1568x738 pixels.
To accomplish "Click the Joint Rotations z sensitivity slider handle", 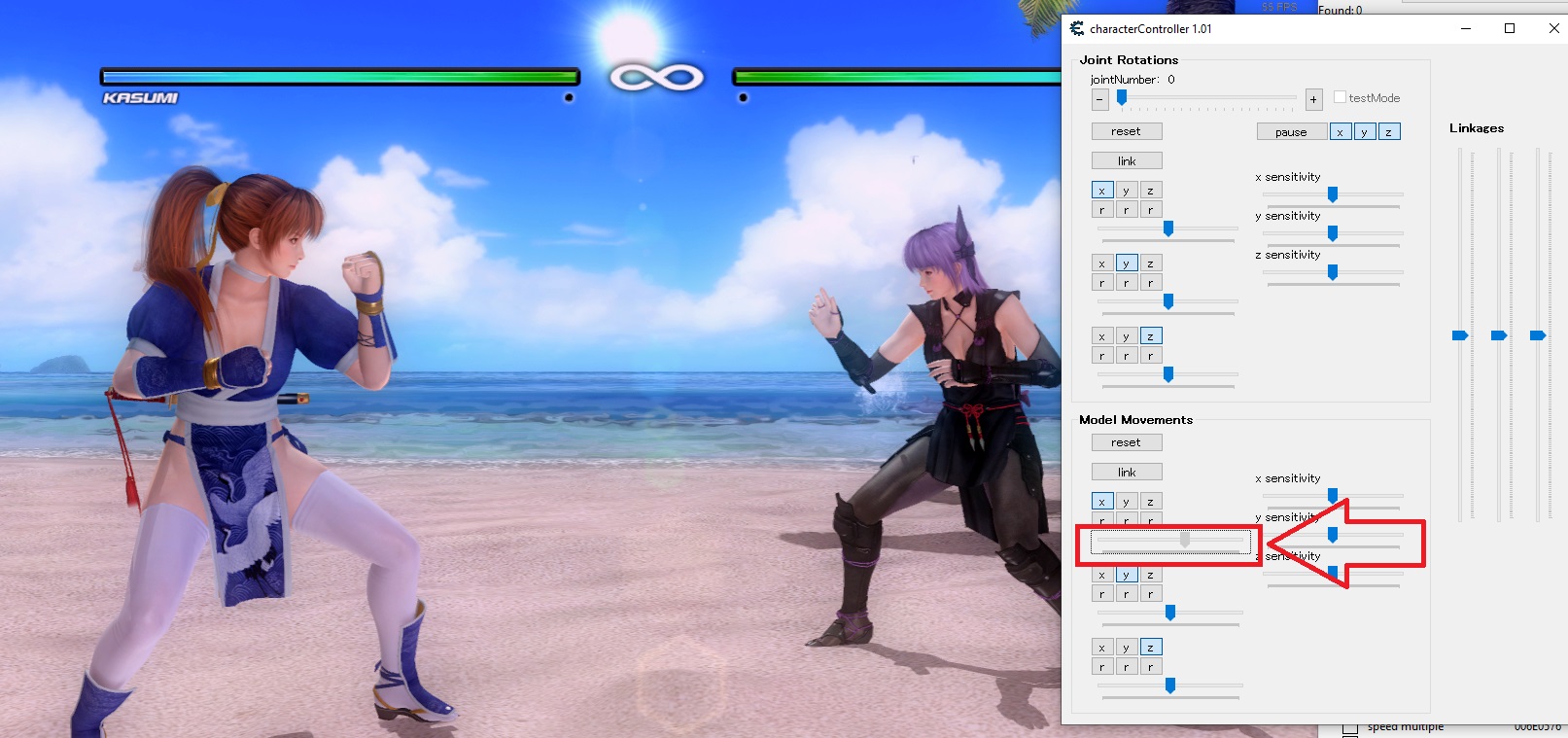I will point(1333,272).
